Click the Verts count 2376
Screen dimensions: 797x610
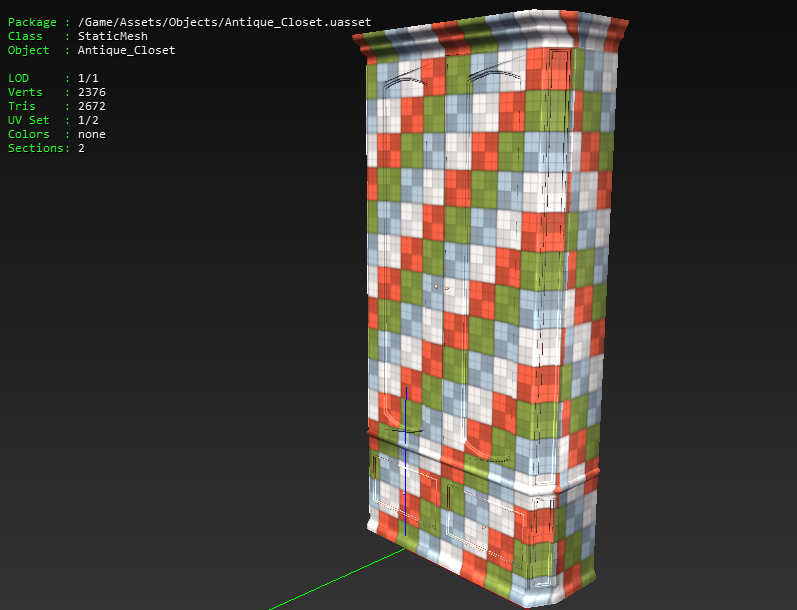point(91,92)
